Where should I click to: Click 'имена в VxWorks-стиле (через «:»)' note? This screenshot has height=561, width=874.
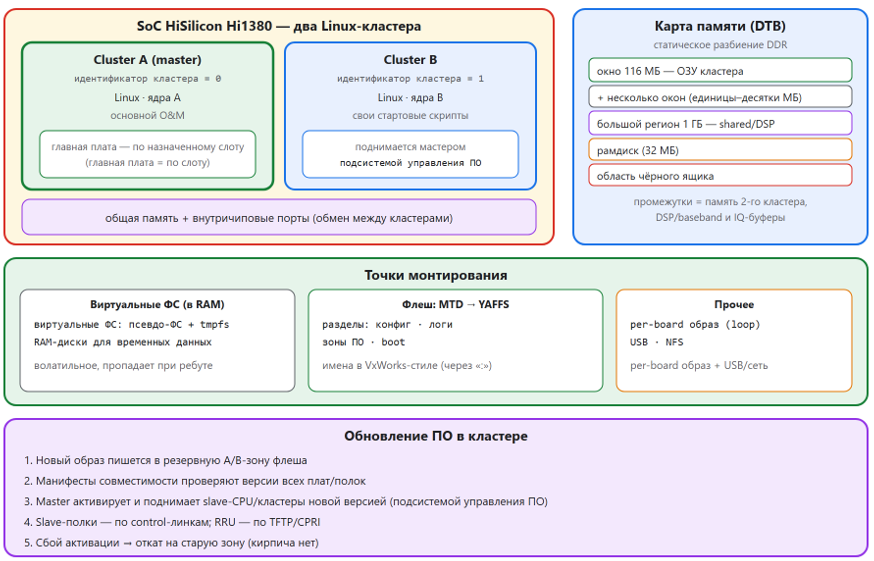407,366
